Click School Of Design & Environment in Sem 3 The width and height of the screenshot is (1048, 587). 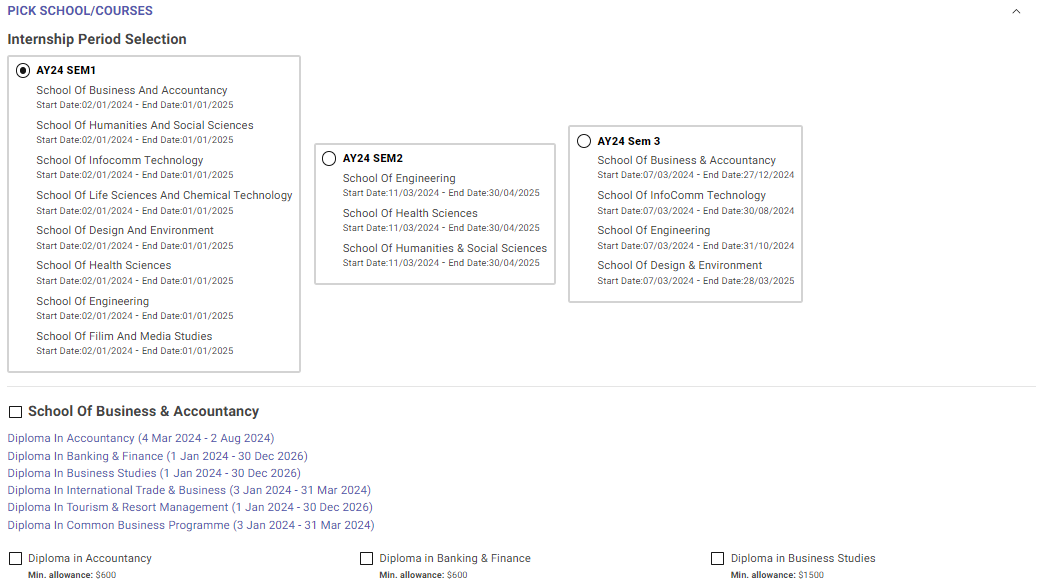pyautogui.click(x=681, y=265)
